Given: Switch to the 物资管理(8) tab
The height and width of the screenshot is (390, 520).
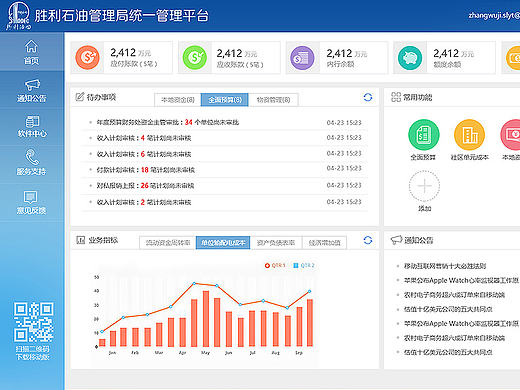Looking at the screenshot, I should tap(273, 100).
